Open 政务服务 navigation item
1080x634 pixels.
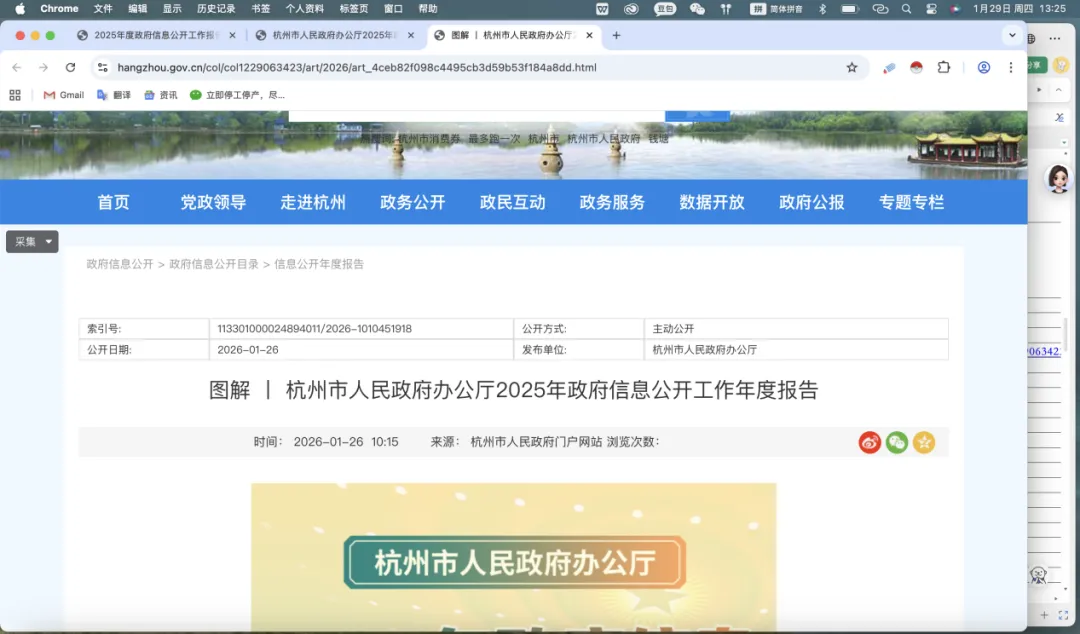tap(612, 202)
